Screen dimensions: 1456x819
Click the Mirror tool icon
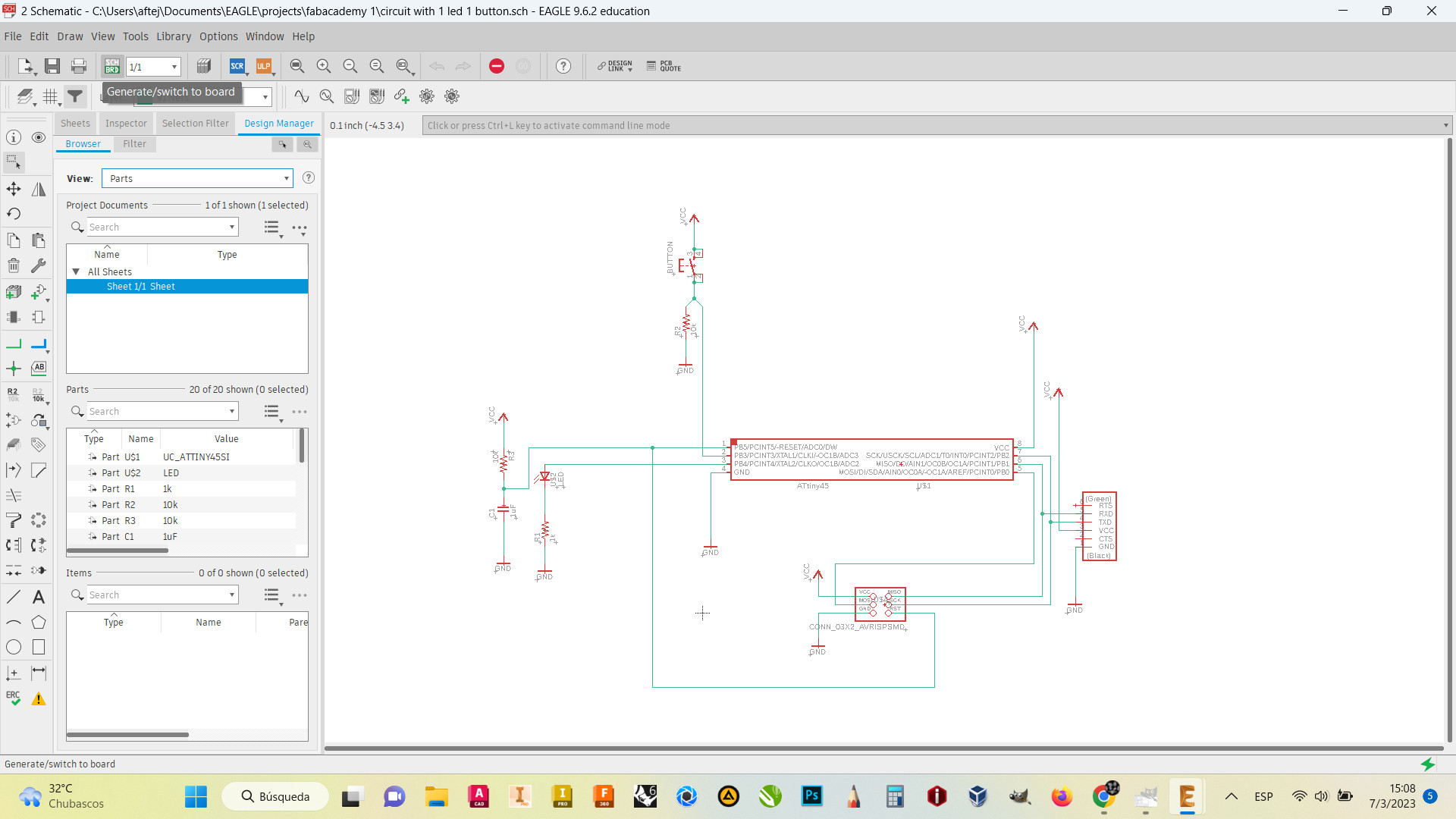coord(39,189)
